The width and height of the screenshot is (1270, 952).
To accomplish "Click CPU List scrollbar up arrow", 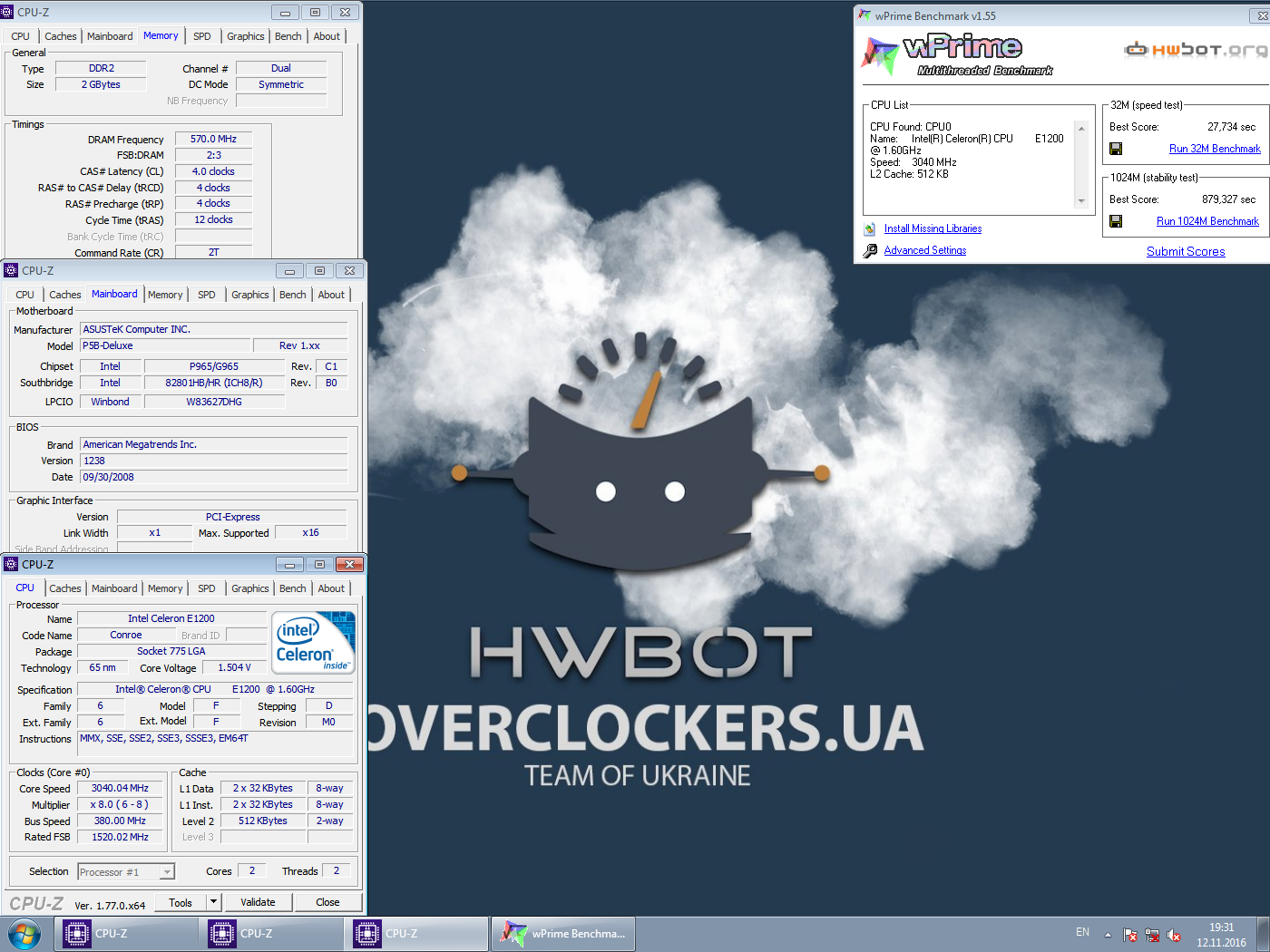I will point(1081,129).
